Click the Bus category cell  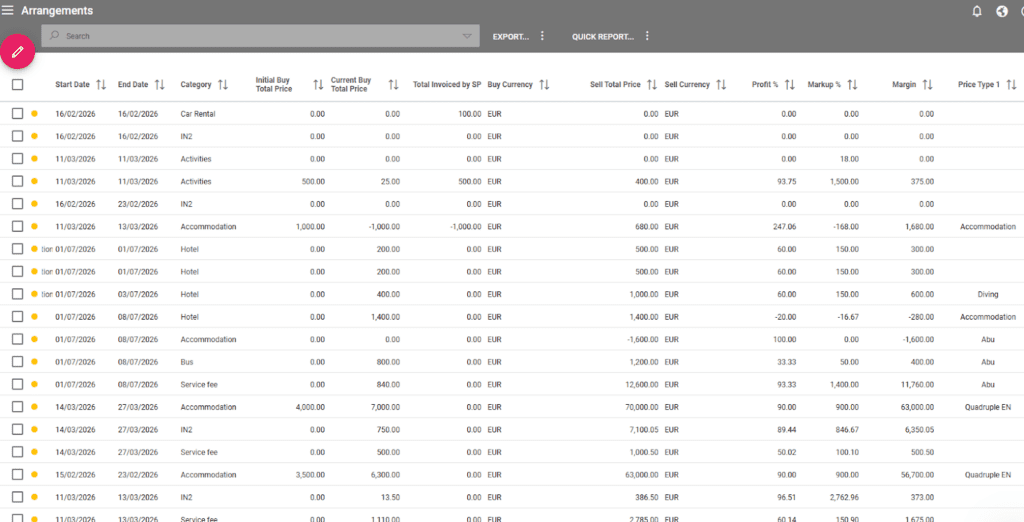point(187,361)
